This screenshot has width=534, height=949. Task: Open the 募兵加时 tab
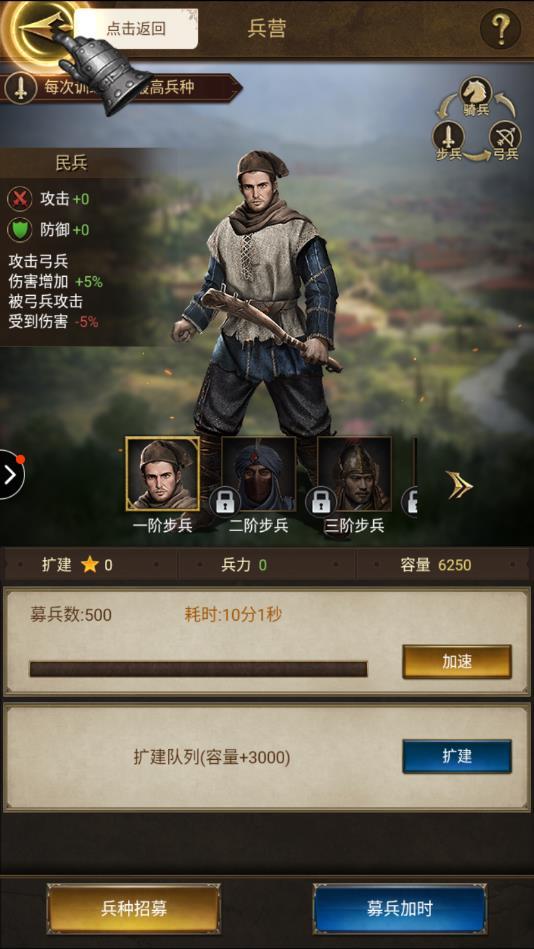coord(400,908)
